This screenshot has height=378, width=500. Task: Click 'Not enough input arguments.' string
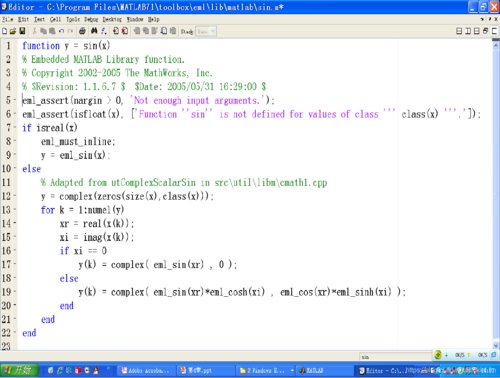[x=197, y=100]
